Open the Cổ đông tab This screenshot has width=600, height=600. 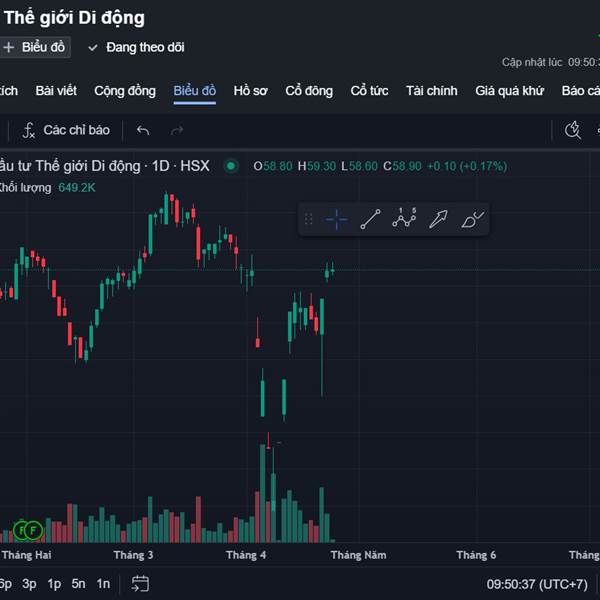(309, 91)
